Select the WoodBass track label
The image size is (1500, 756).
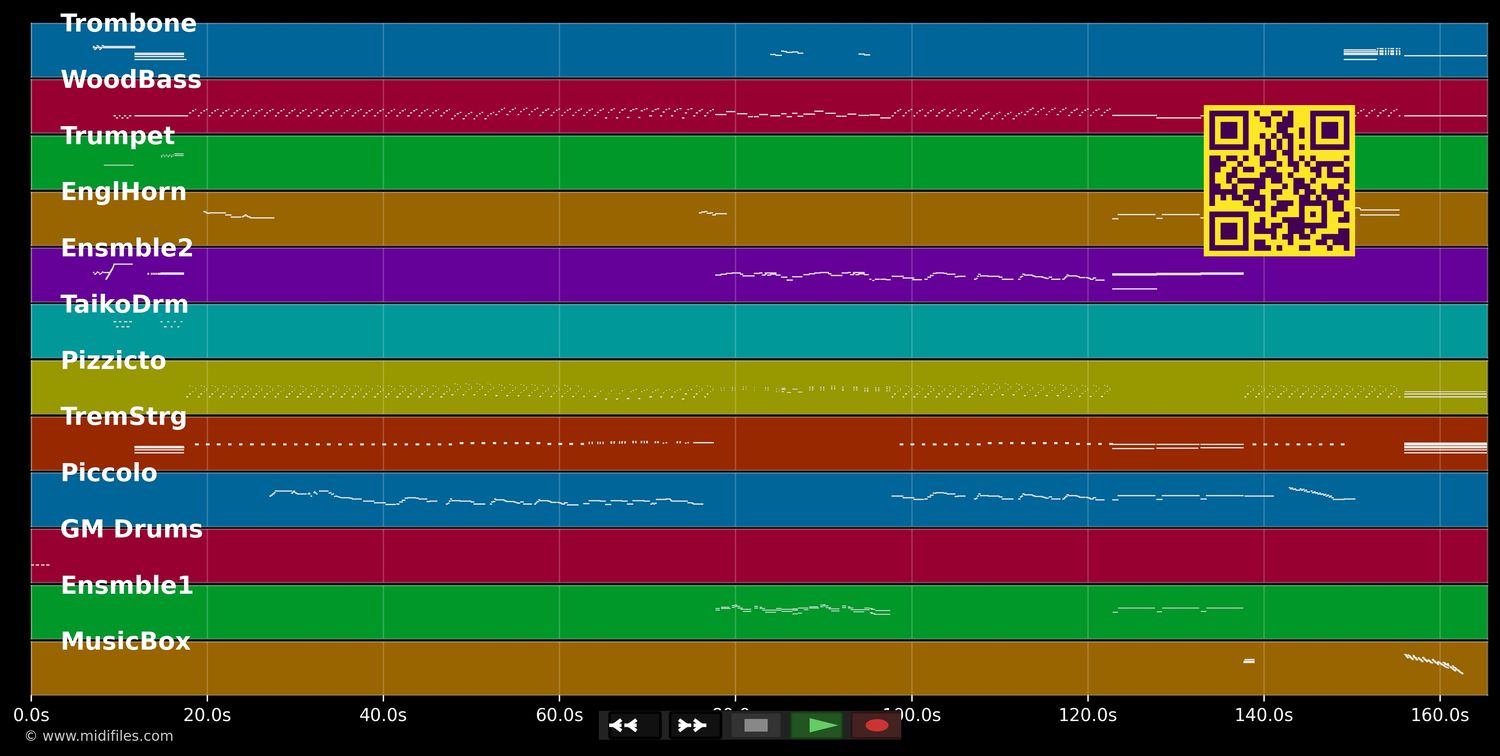point(131,80)
